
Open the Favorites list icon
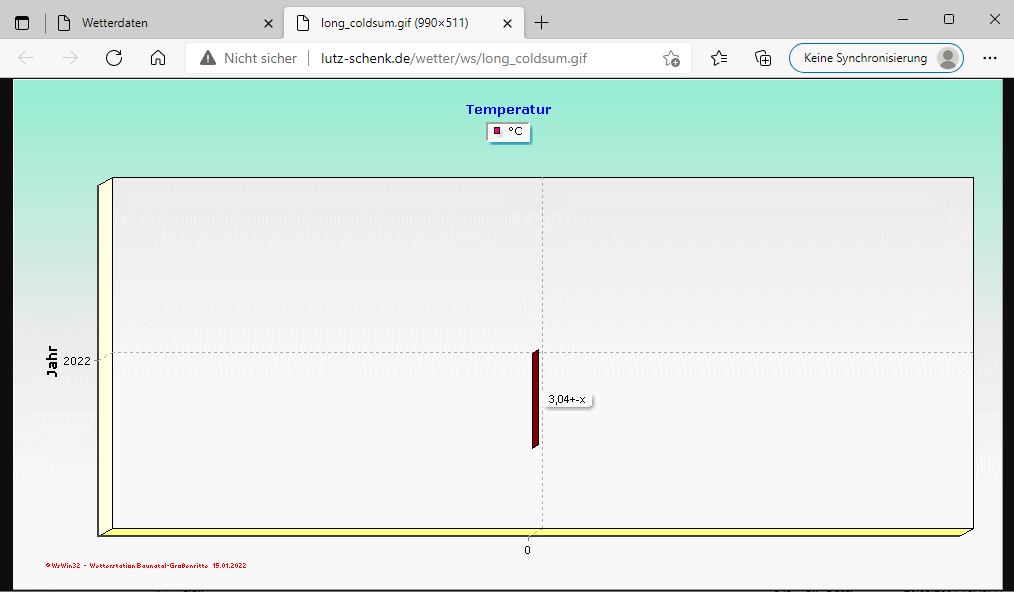click(719, 58)
